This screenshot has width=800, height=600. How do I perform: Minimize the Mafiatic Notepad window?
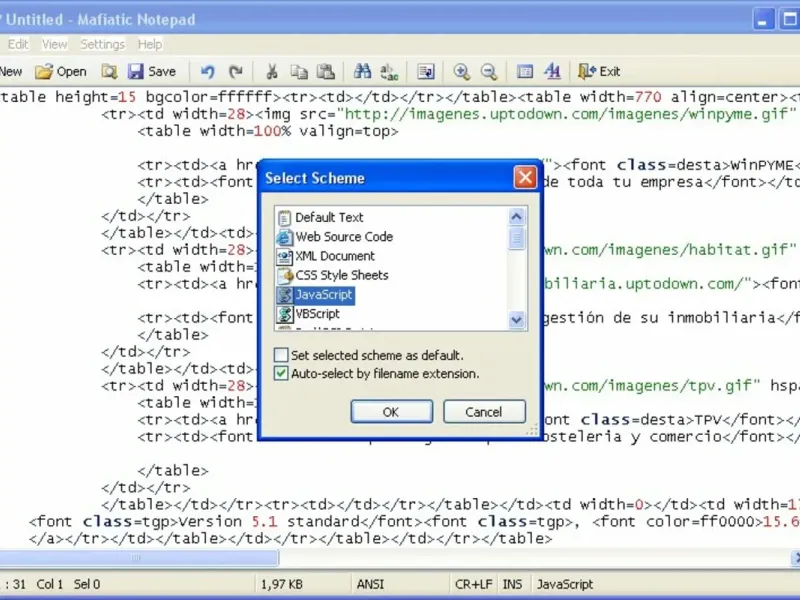[x=763, y=20]
